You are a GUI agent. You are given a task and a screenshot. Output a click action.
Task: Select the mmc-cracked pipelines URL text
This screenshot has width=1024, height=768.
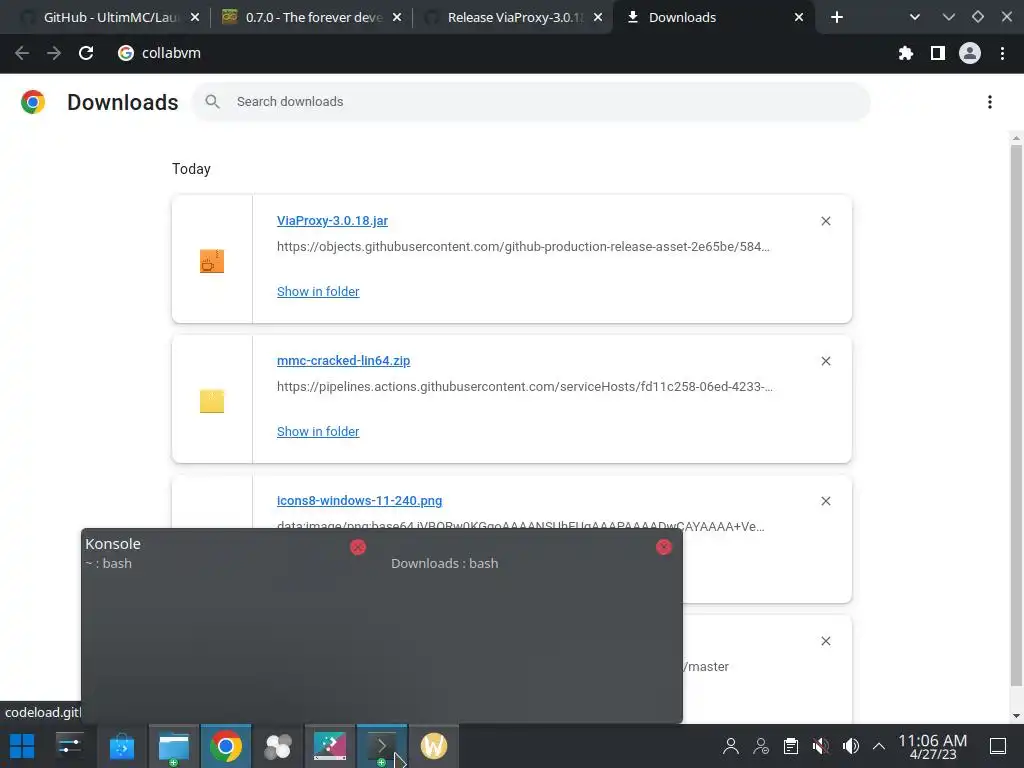tap(524, 387)
